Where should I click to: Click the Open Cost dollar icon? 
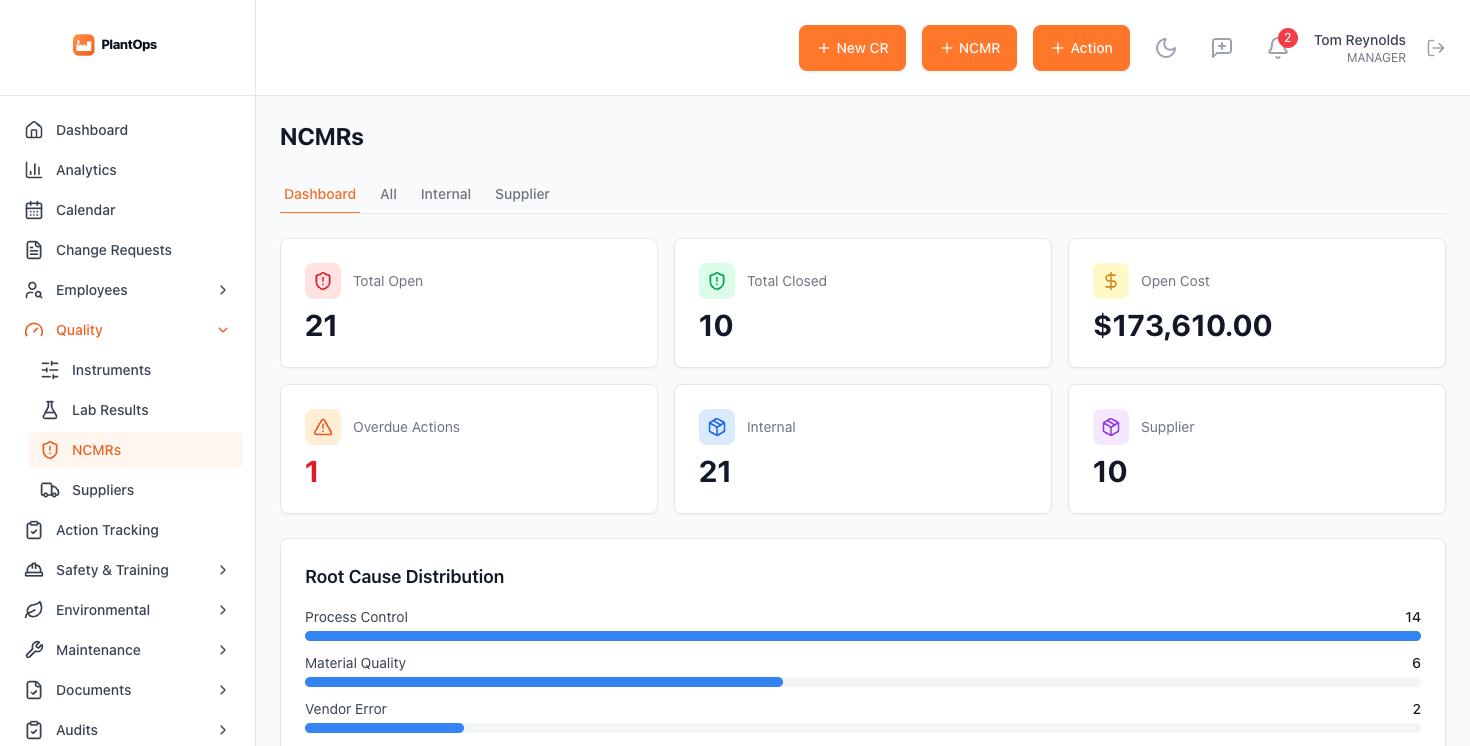1111,282
